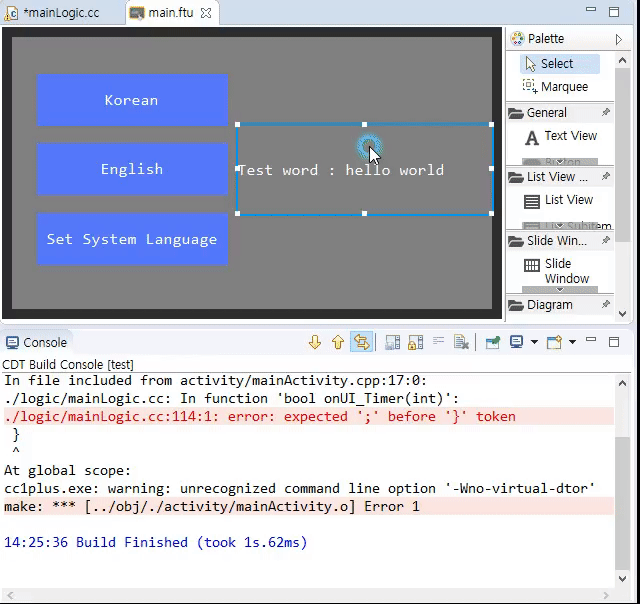640x604 pixels.
Task: Pick the Slide Window widget
Action: 558,271
